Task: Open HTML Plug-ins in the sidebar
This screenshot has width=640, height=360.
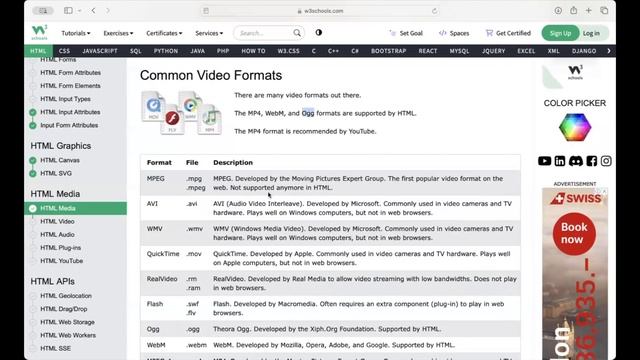Action: pyautogui.click(x=60, y=248)
